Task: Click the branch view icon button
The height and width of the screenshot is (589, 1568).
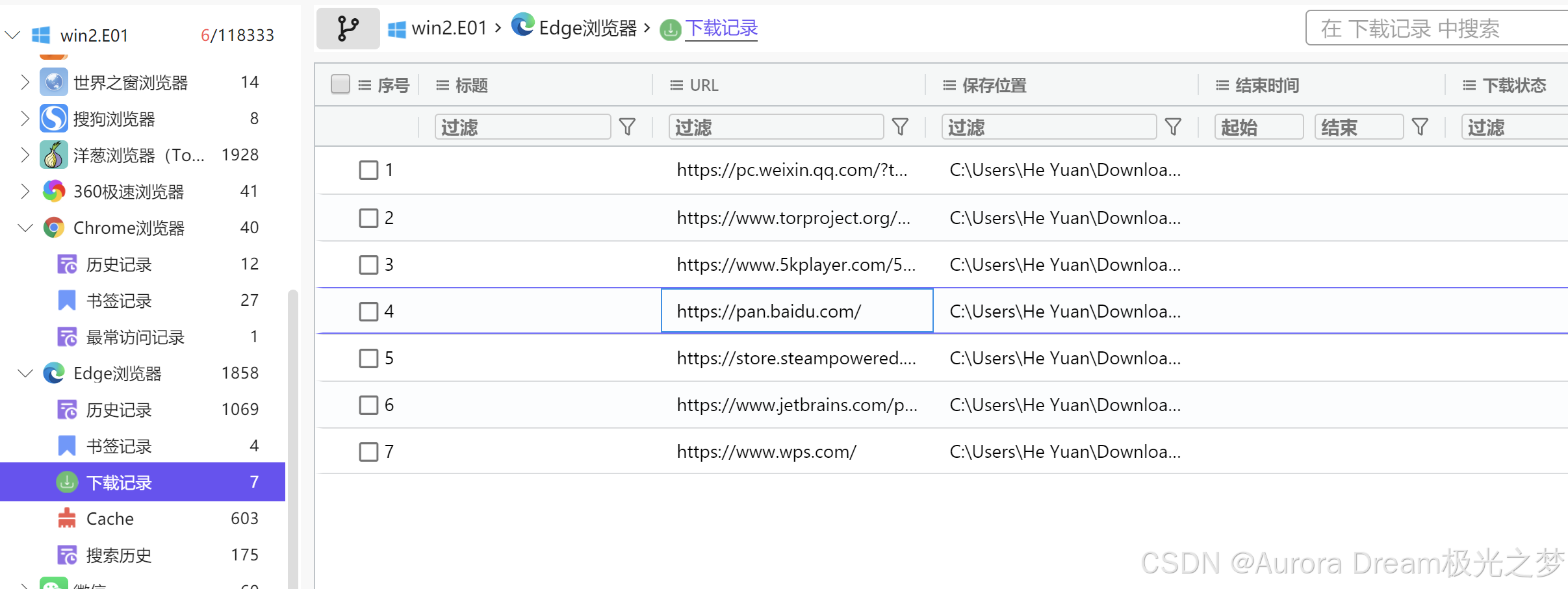Action: [348, 29]
